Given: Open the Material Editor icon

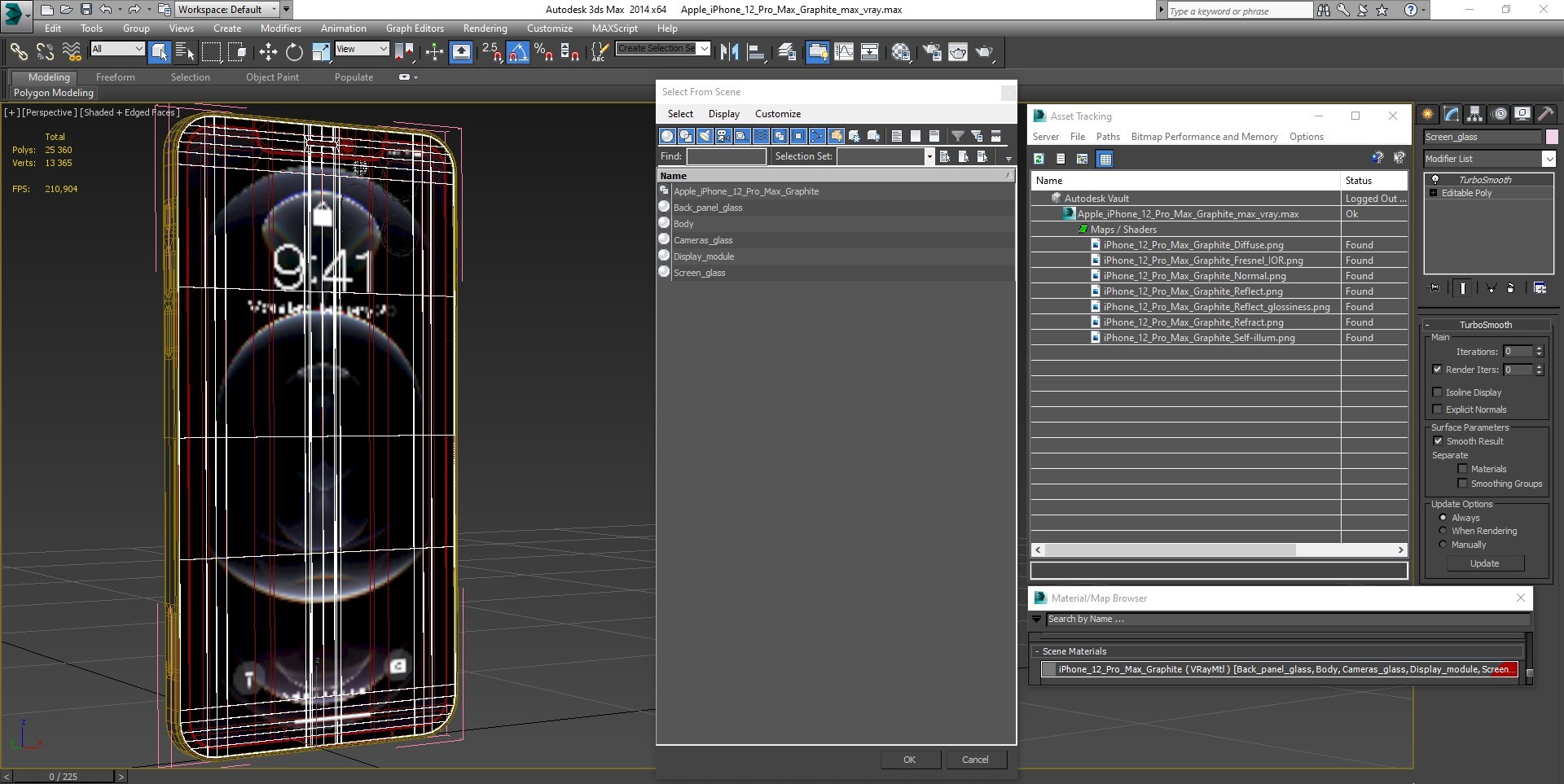Looking at the screenshot, I should pyautogui.click(x=901, y=52).
